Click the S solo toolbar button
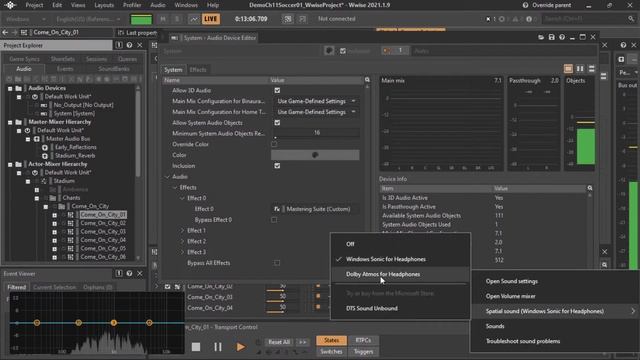Viewport: 640px width, 360px height. pos(177,19)
